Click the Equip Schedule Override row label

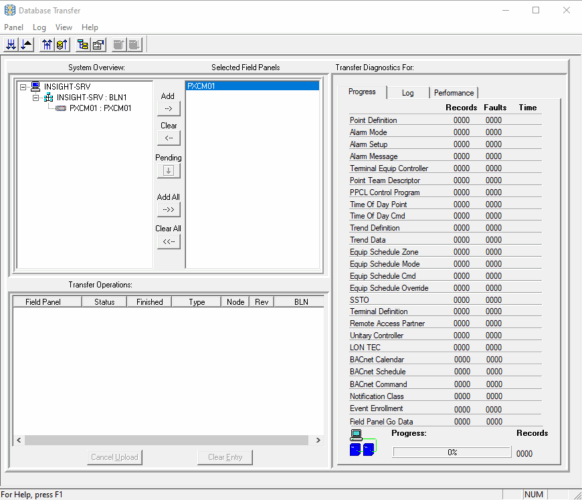click(389, 288)
